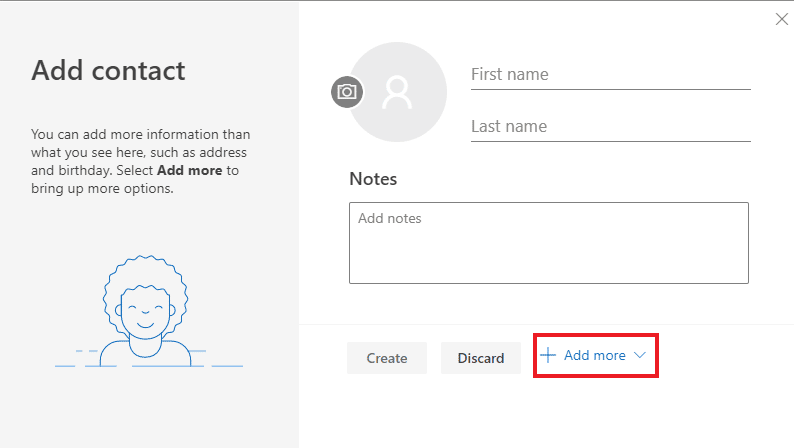Click the person silhouette in avatar circle
Image resolution: width=794 pixels, height=448 pixels.
(x=397, y=92)
